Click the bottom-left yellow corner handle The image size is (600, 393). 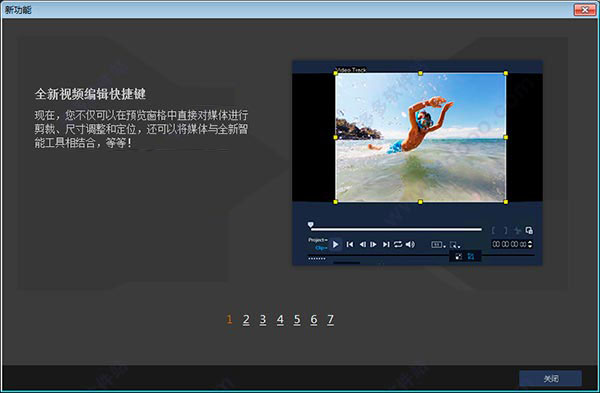click(336, 202)
